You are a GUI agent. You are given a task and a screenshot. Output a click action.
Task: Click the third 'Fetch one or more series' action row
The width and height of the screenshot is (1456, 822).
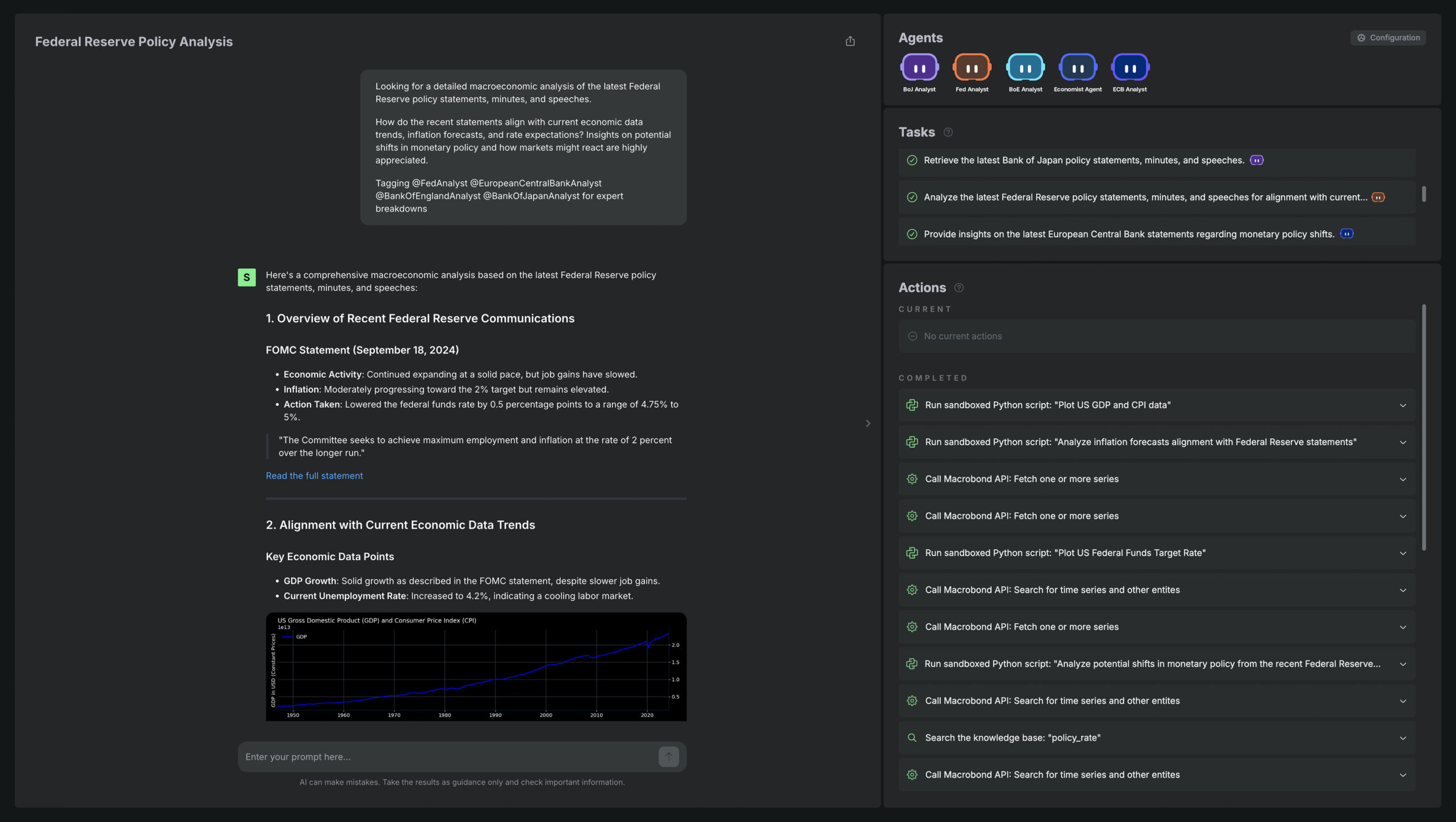click(1156, 626)
